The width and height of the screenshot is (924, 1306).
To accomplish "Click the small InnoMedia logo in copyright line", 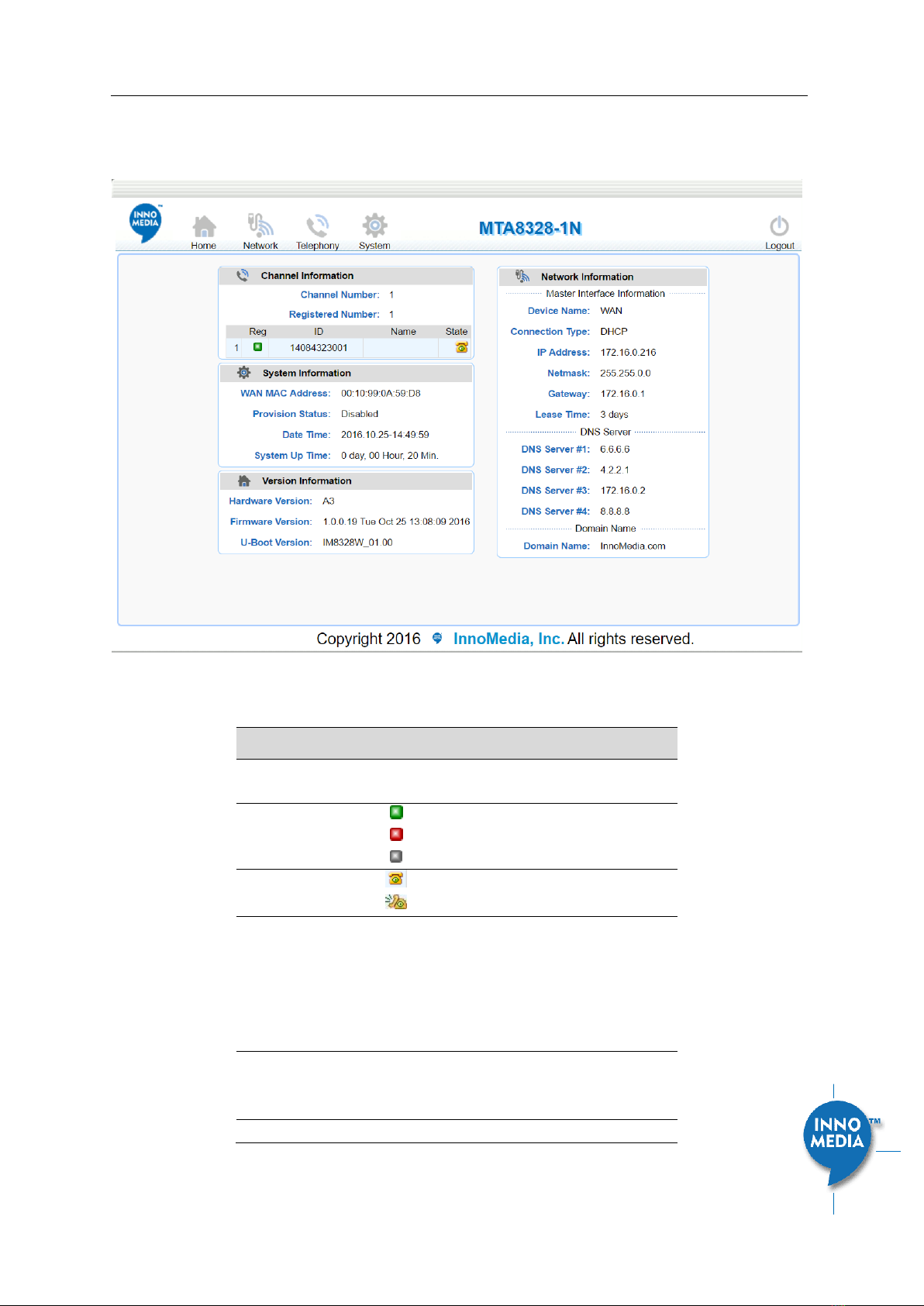I will coord(437,639).
